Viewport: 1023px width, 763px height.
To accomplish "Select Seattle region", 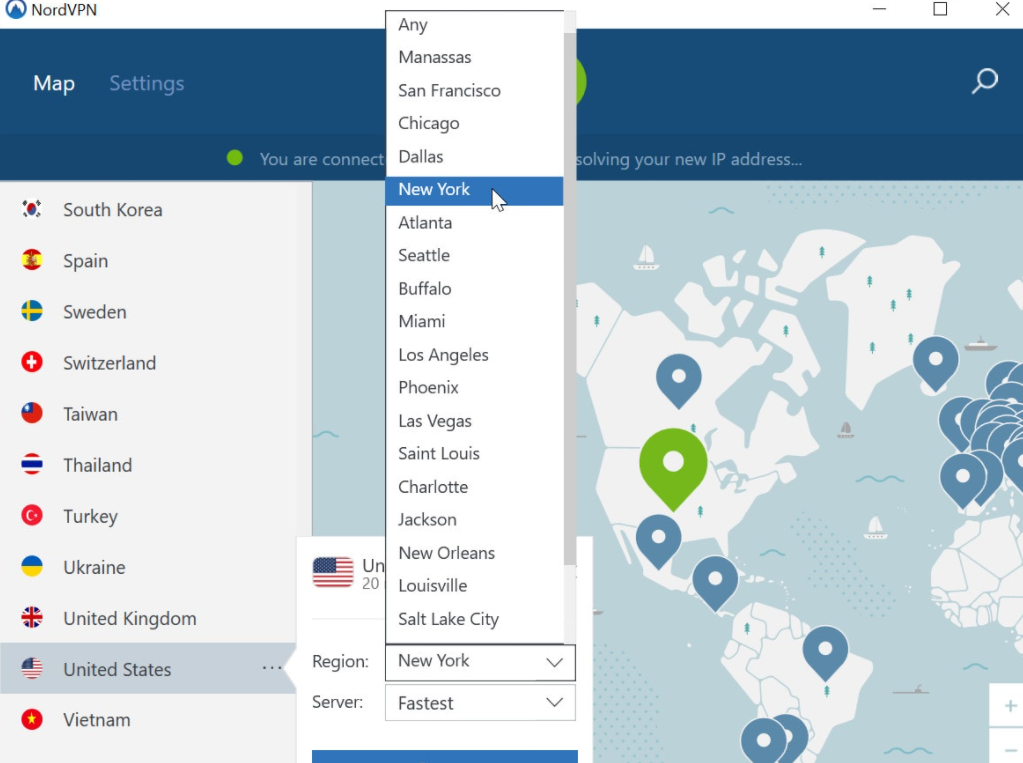I will [474, 255].
